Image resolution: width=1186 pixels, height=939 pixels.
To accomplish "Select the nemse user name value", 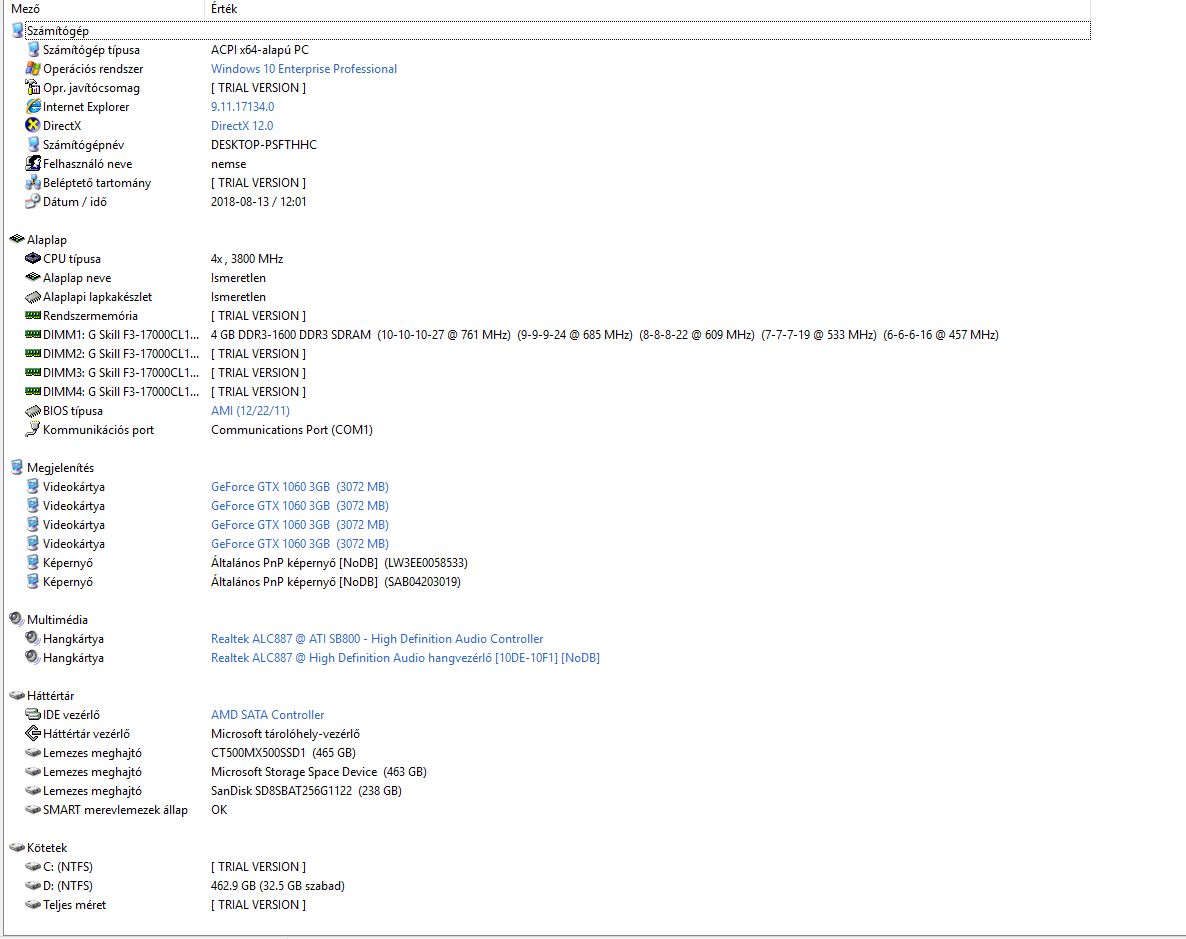I will pos(228,163).
